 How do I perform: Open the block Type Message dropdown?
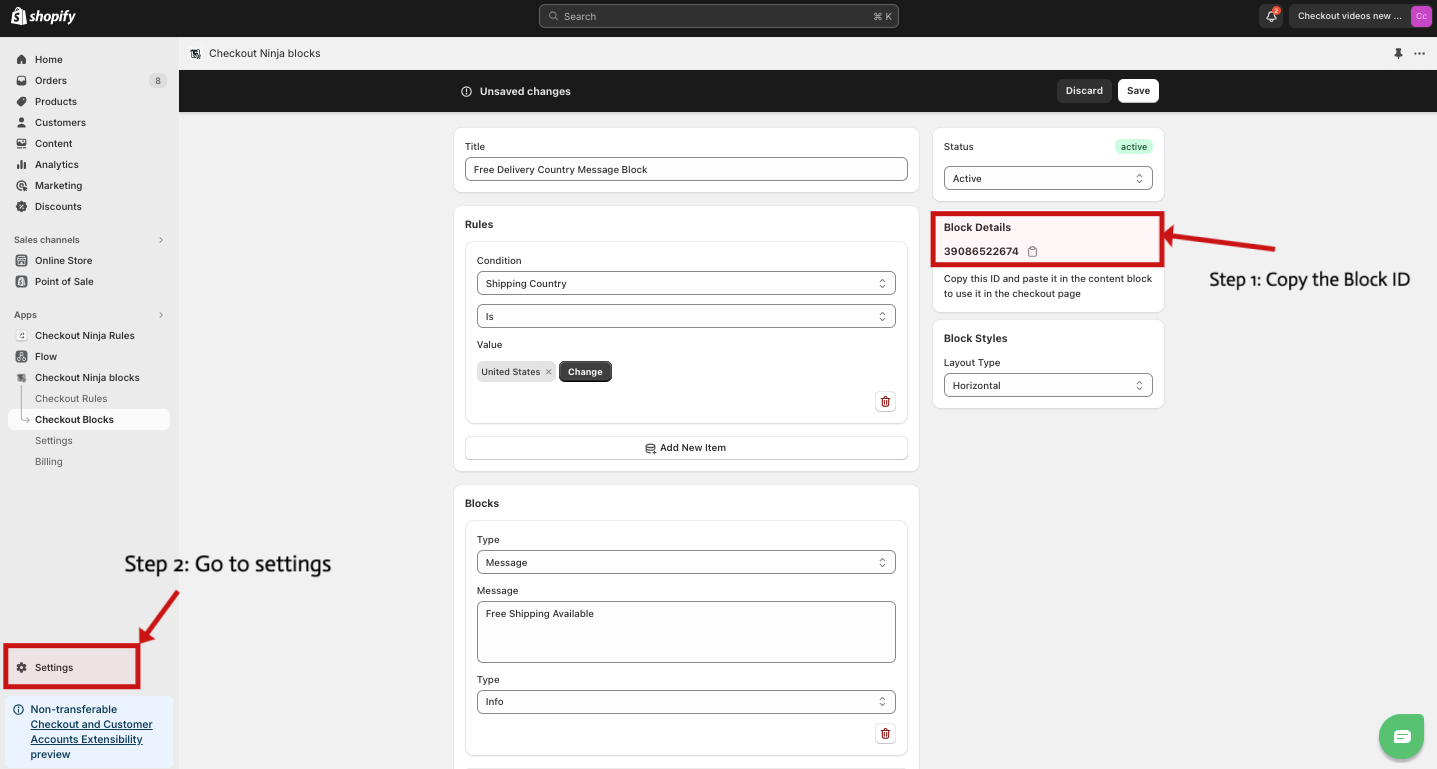(x=686, y=563)
